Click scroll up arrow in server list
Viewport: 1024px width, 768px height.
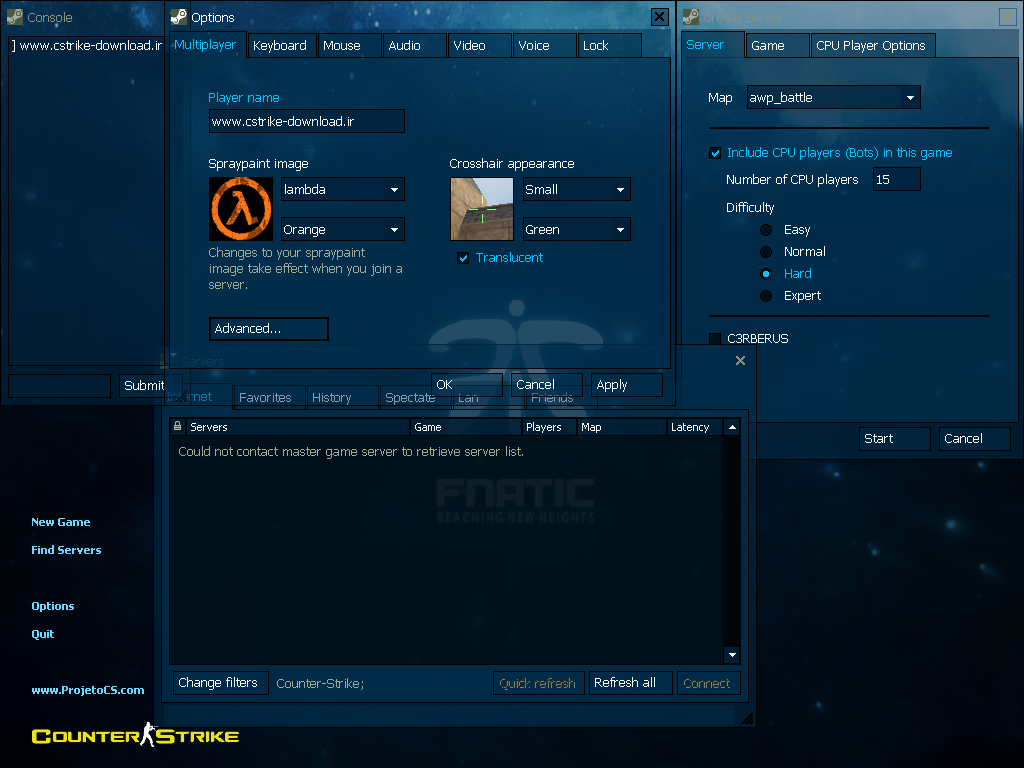click(732, 427)
